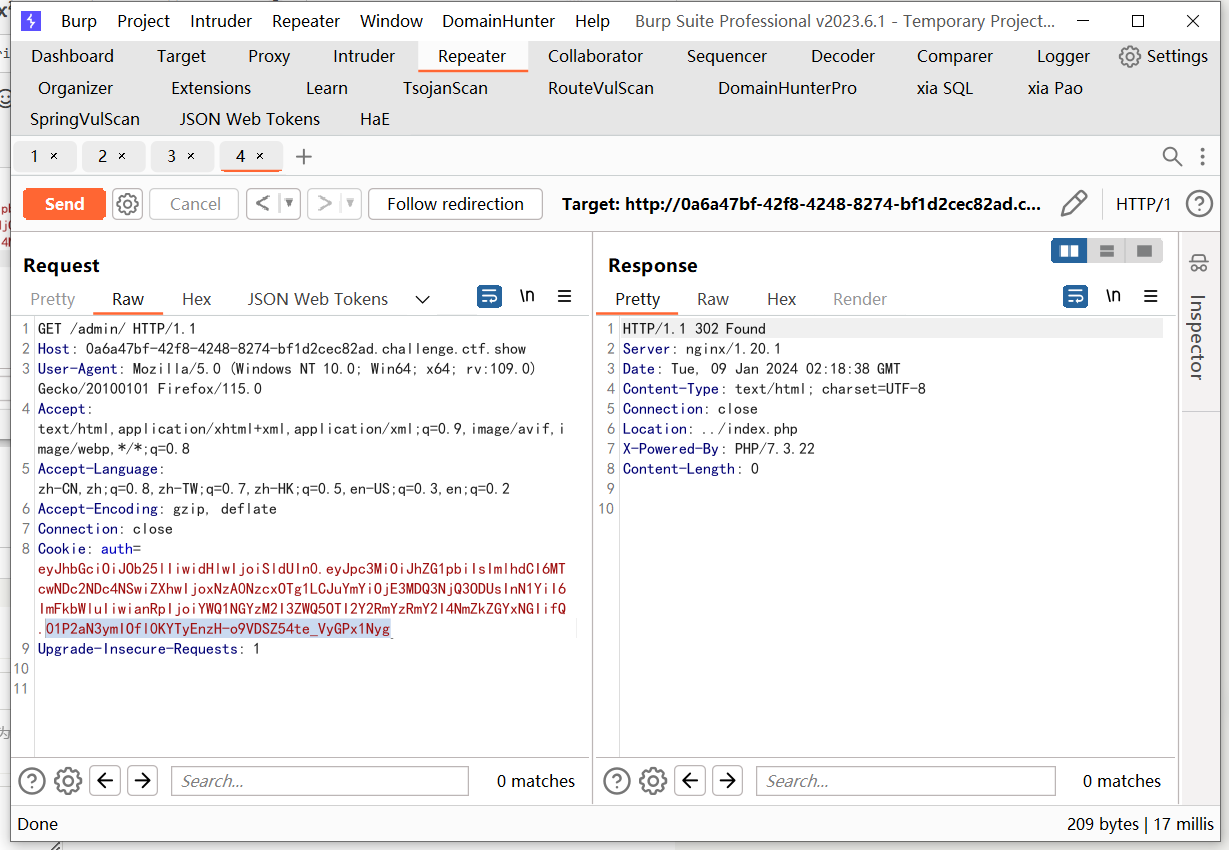Viewport: 1229px width, 850px height.
Task: Open the history forward dropdown arrow
Action: [350, 204]
